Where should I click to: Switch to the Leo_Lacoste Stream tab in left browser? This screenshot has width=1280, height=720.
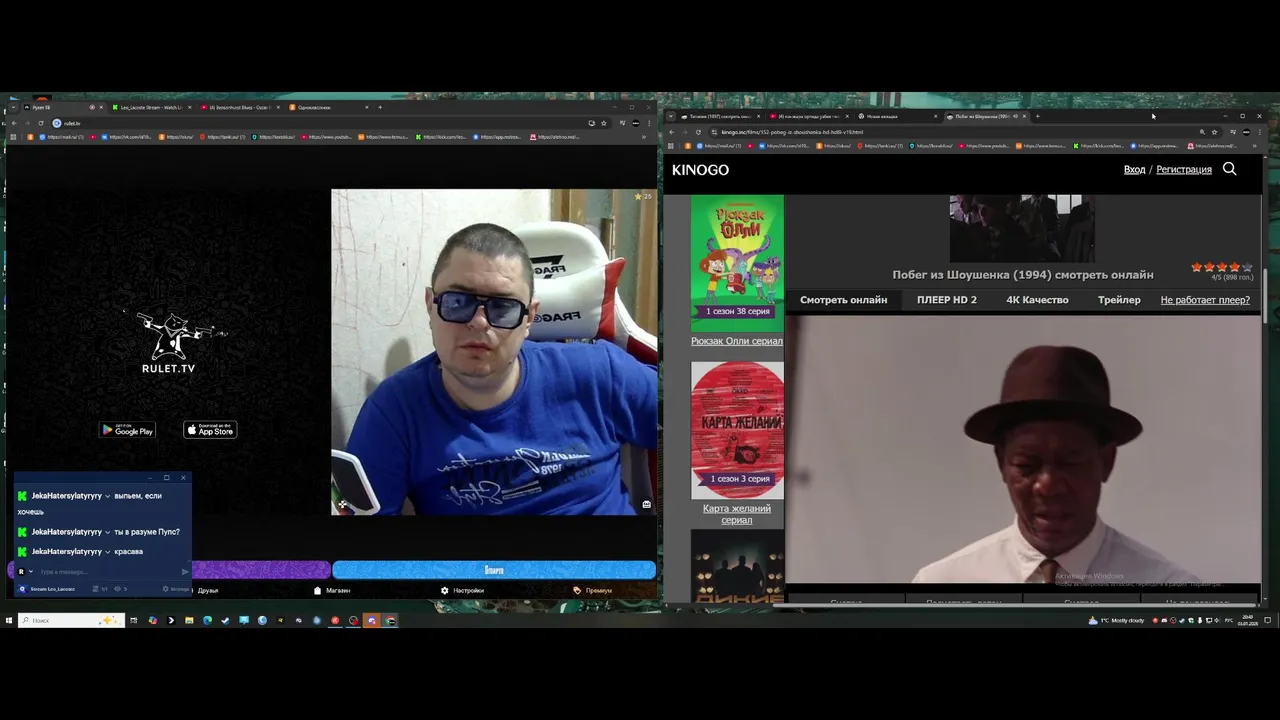tap(150, 107)
